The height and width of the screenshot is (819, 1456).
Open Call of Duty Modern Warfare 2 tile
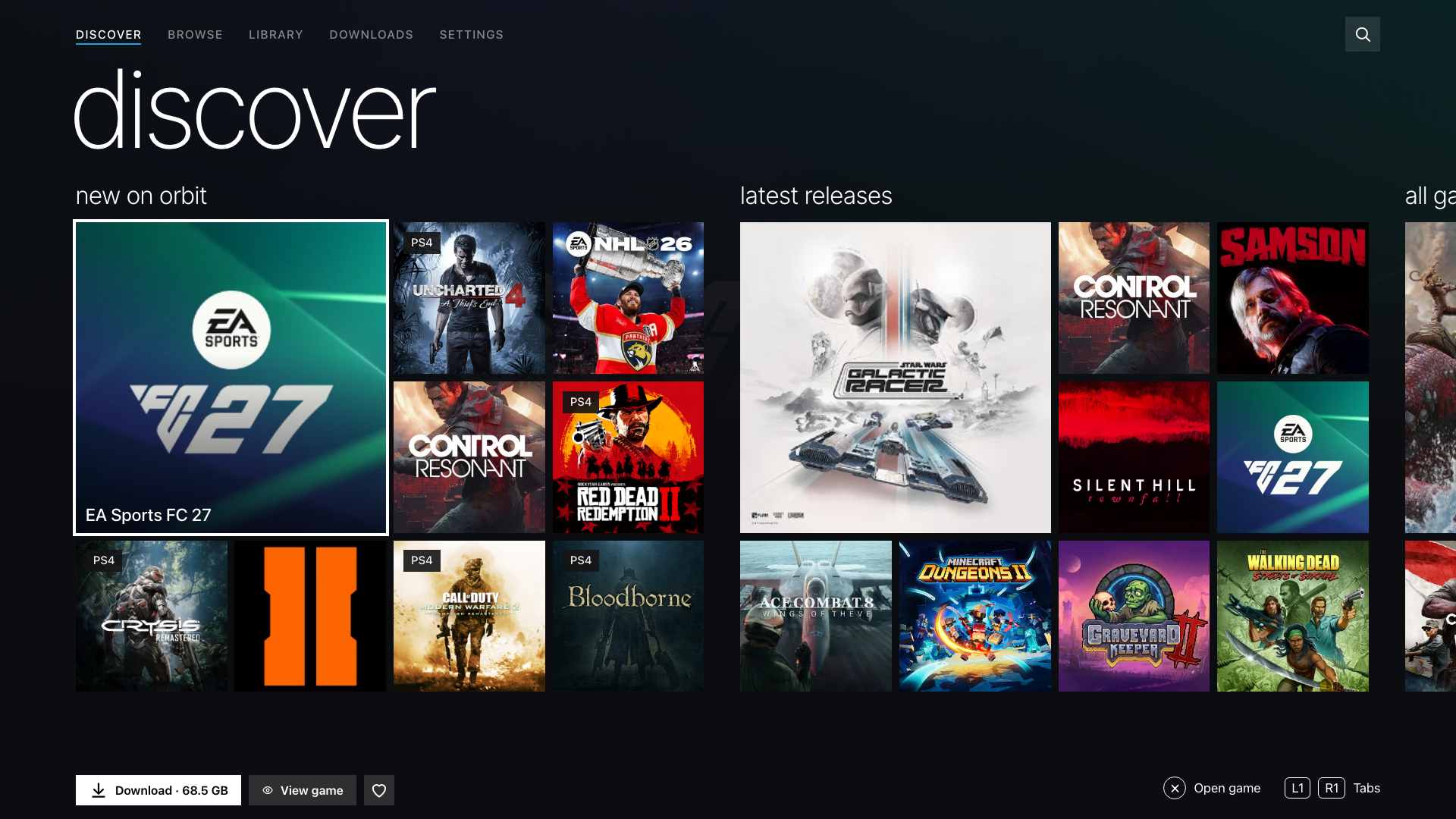click(x=469, y=616)
